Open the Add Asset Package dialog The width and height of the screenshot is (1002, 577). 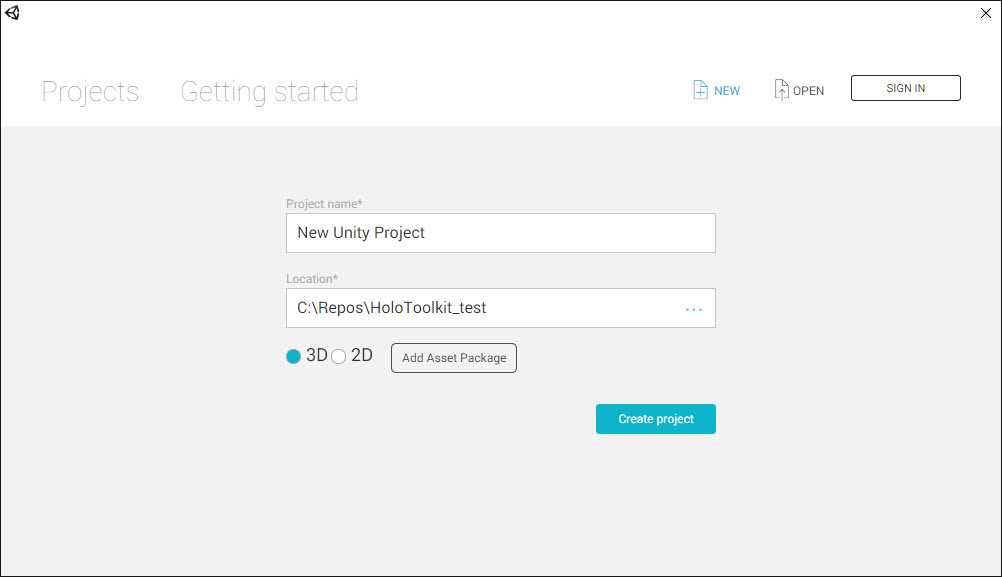pos(453,357)
